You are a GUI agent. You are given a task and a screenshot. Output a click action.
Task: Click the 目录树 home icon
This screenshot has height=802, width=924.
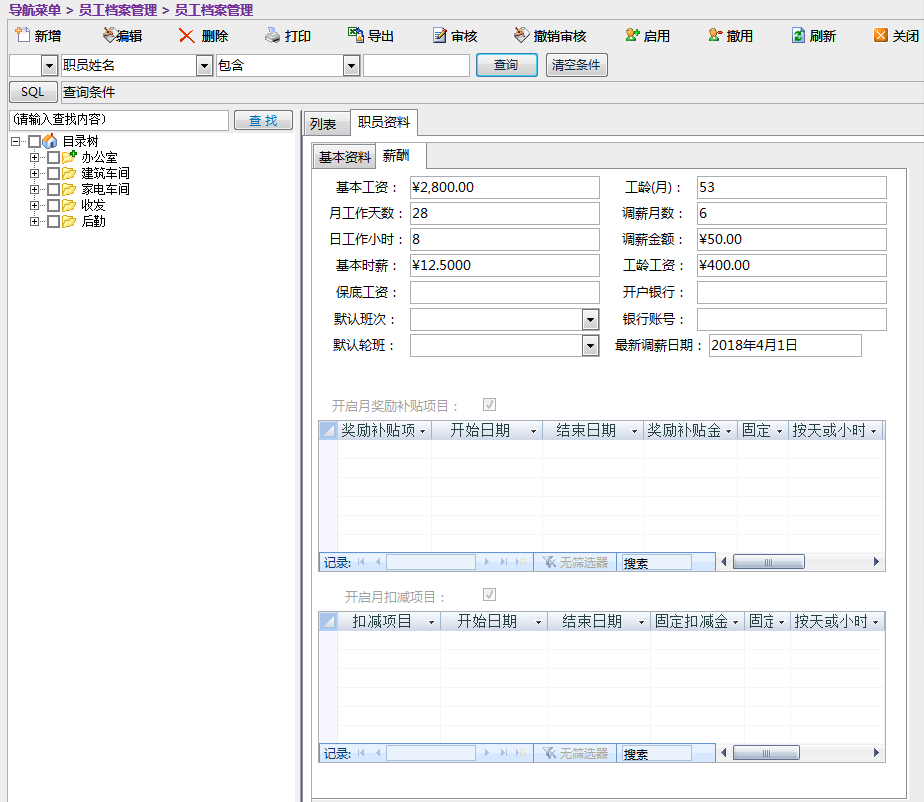click(x=50, y=141)
